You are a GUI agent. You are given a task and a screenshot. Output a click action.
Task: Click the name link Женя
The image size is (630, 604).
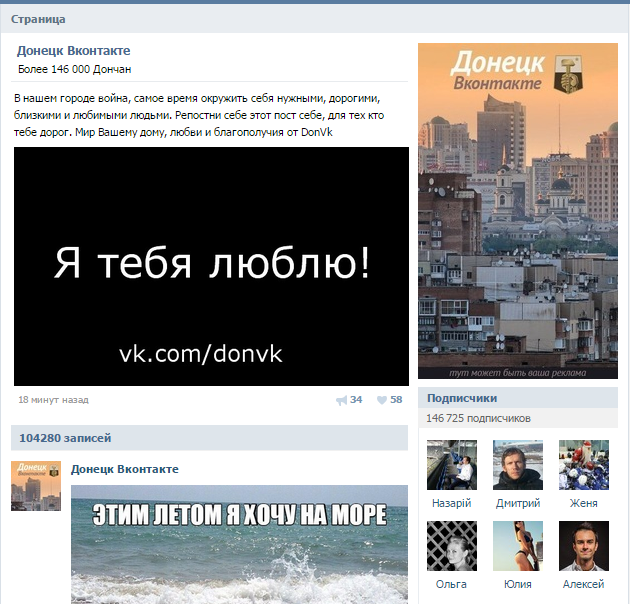(584, 503)
